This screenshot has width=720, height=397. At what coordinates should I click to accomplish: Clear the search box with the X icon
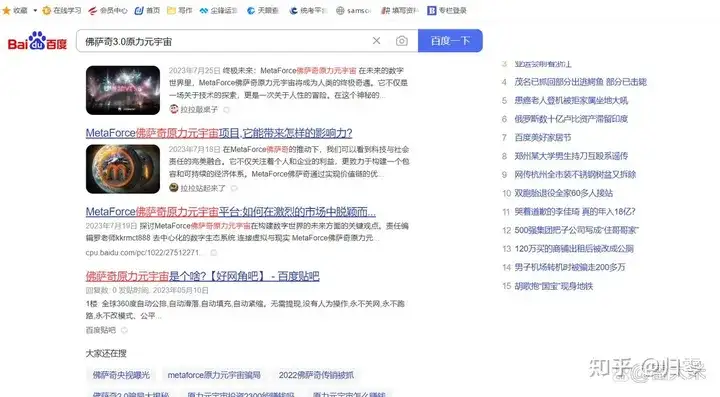click(377, 41)
